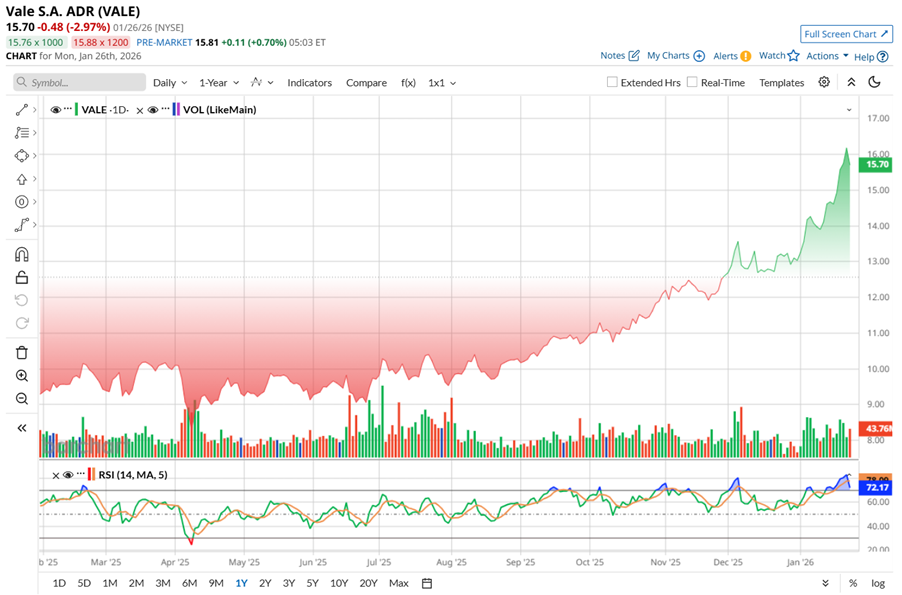Collapse the chart header with double-chevron up
Image resolution: width=902 pixels, height=595 pixels.
[x=851, y=82]
